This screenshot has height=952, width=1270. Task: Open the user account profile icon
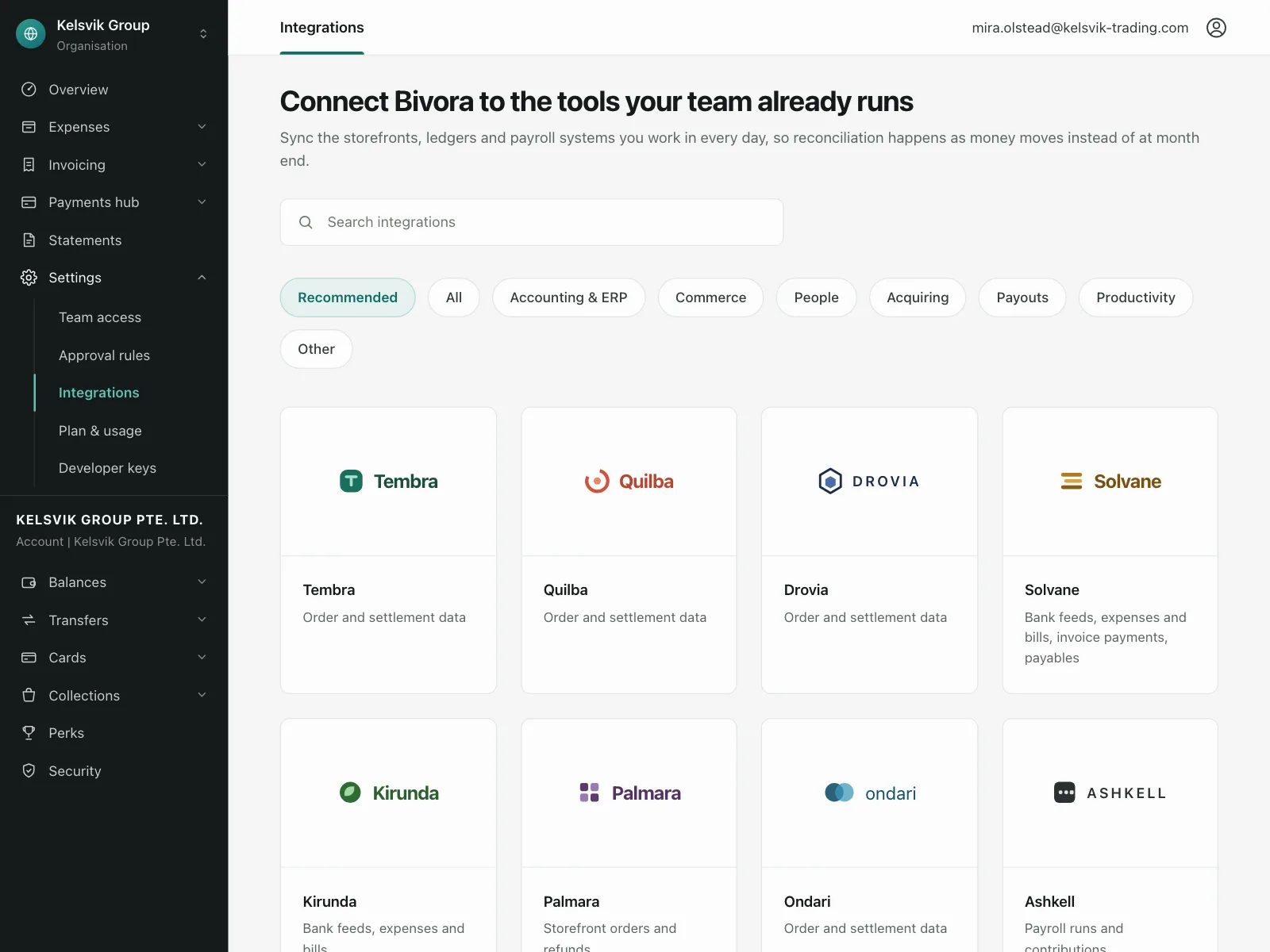click(x=1216, y=28)
